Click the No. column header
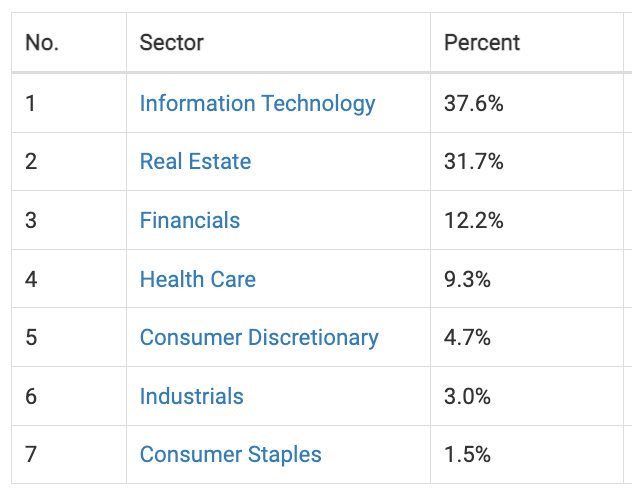This screenshot has width=632, height=492. pyautogui.click(x=42, y=43)
